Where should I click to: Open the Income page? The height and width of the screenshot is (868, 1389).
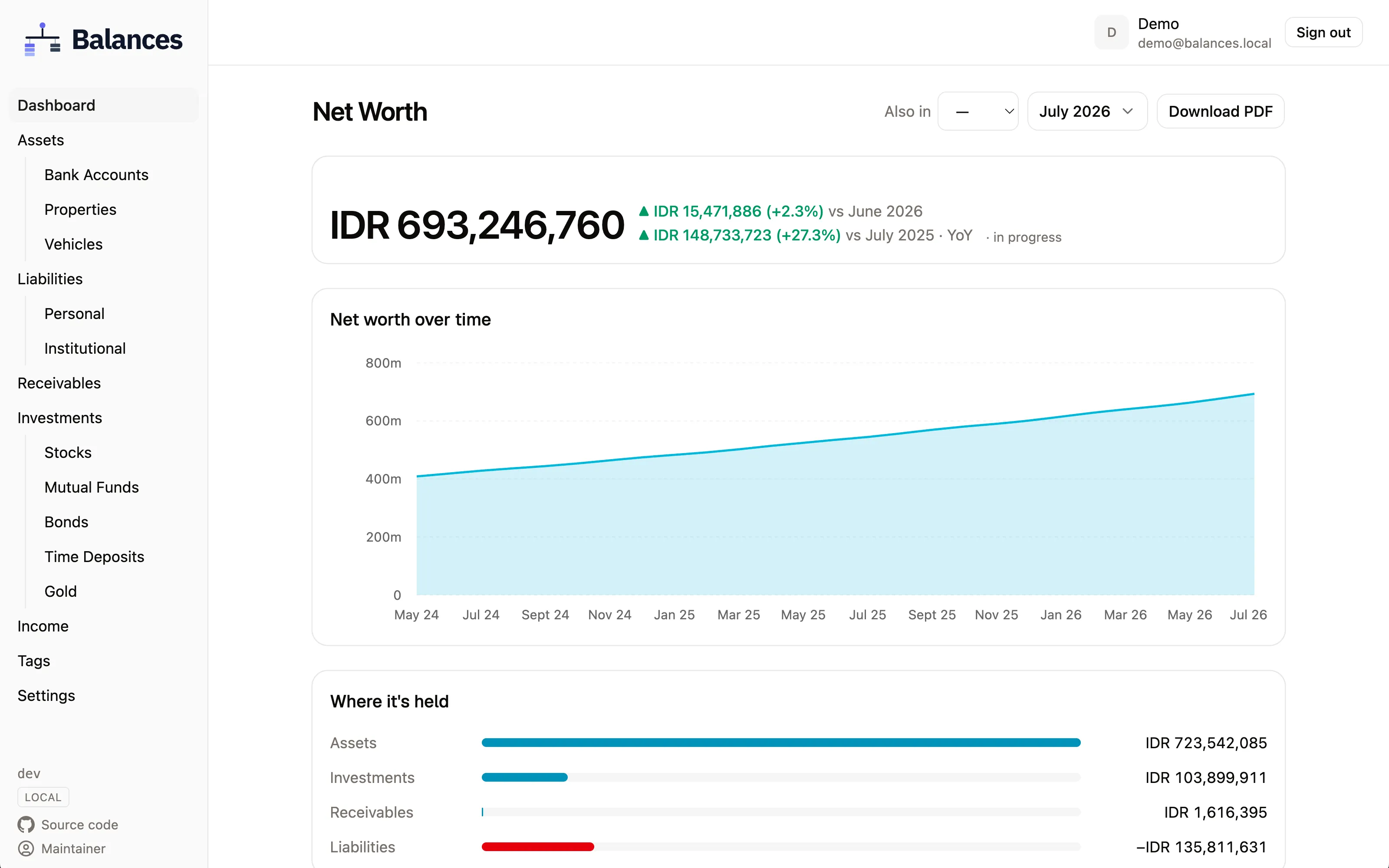(x=43, y=626)
